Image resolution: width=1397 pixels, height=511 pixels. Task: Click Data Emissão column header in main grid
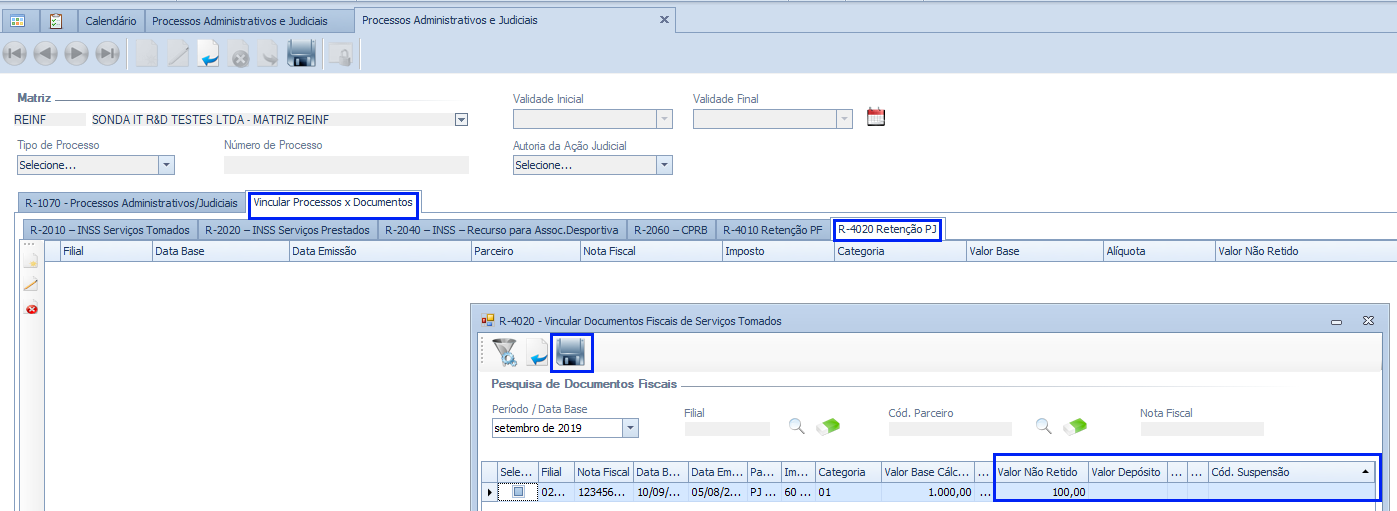pos(379,251)
